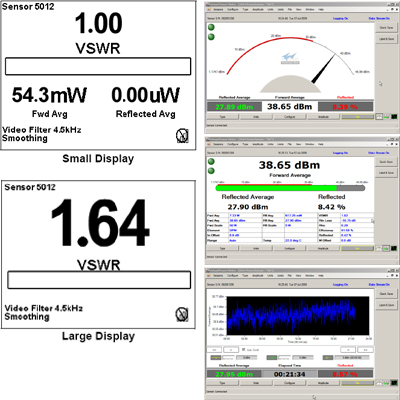The width and height of the screenshot is (400, 400).
Task: Click Label & Save button in strip chart window
Action: [386, 305]
